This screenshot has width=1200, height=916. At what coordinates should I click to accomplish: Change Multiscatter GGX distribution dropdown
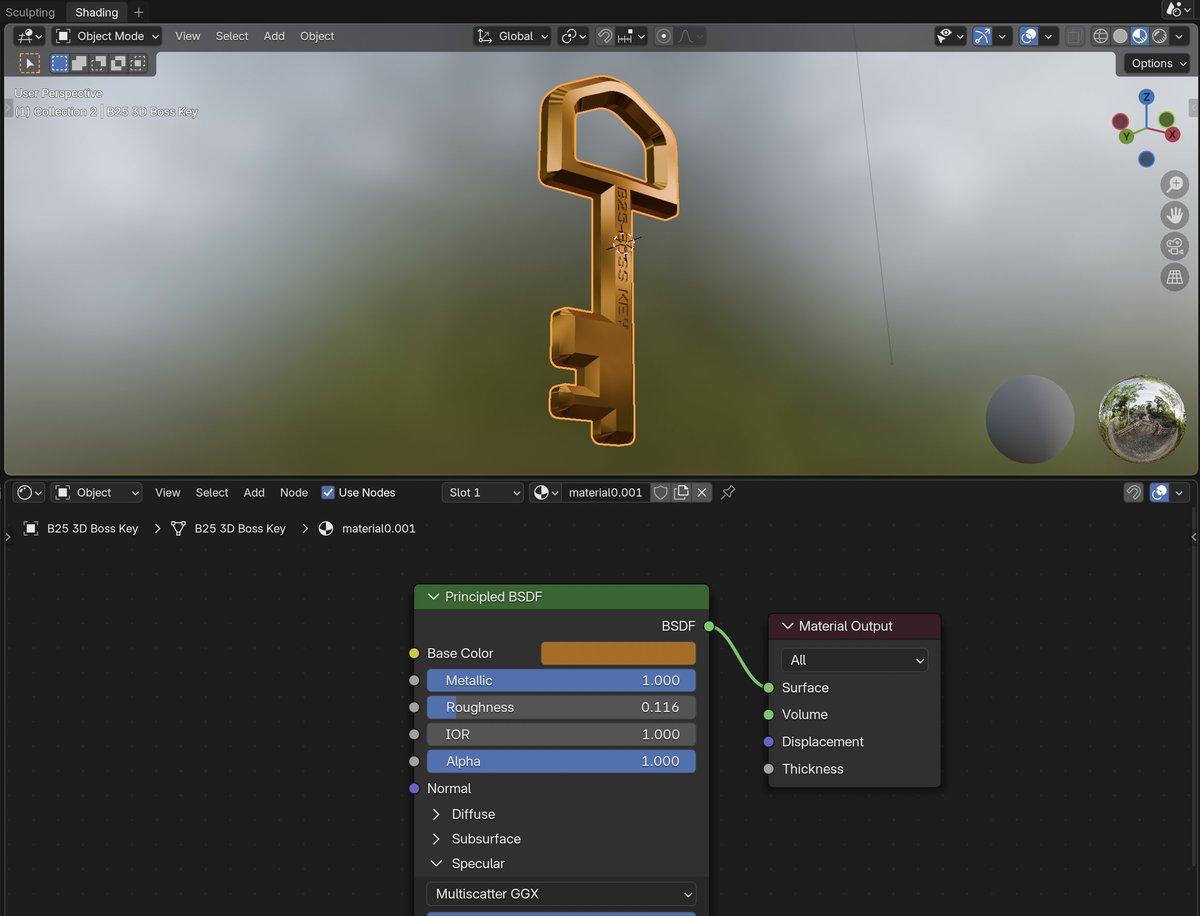pos(560,893)
